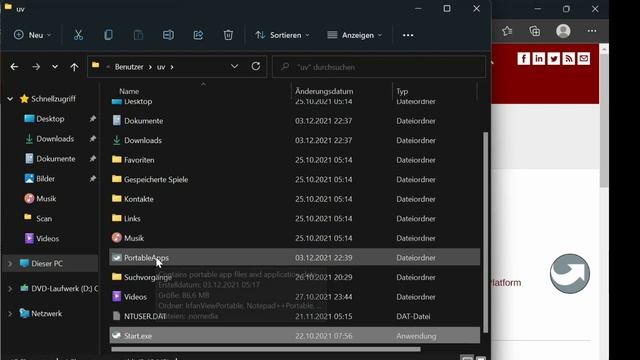
Task: Click the PortableApps logo on web page
Action: pos(570,273)
